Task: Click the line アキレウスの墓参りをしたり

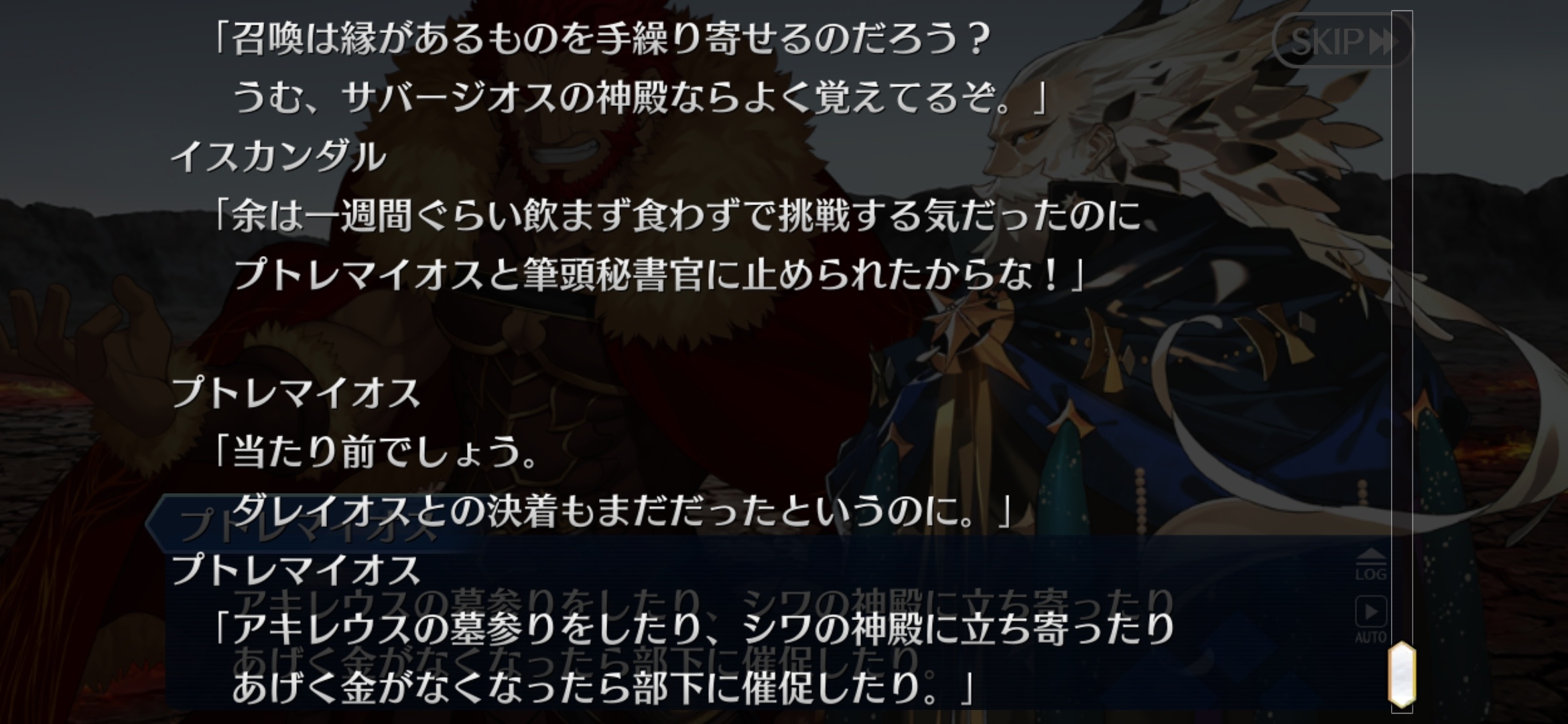Action: pos(692,629)
